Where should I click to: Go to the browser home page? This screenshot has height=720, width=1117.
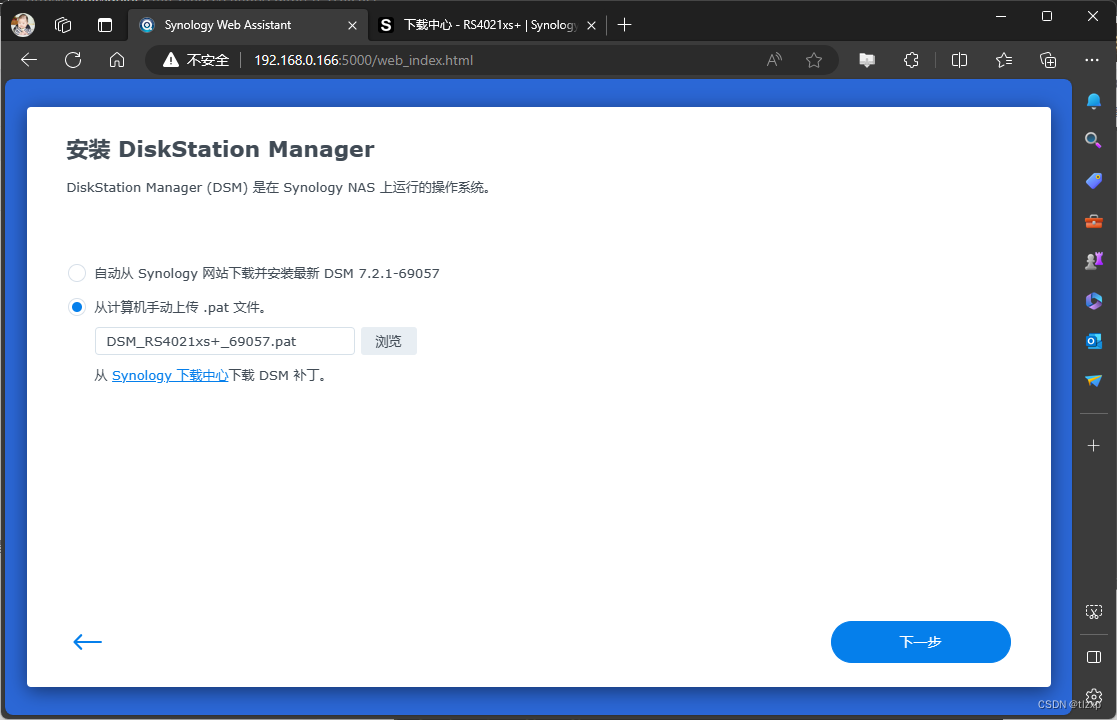pyautogui.click(x=117, y=60)
